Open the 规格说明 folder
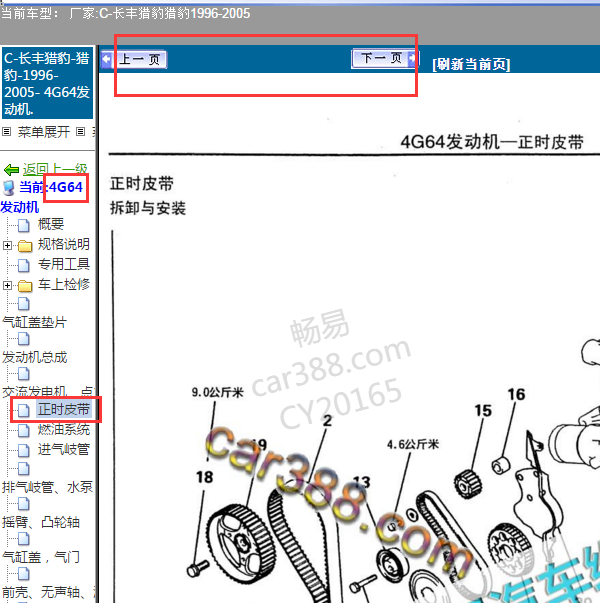Screen dimensions: 600x603 pyautogui.click(x=63, y=244)
